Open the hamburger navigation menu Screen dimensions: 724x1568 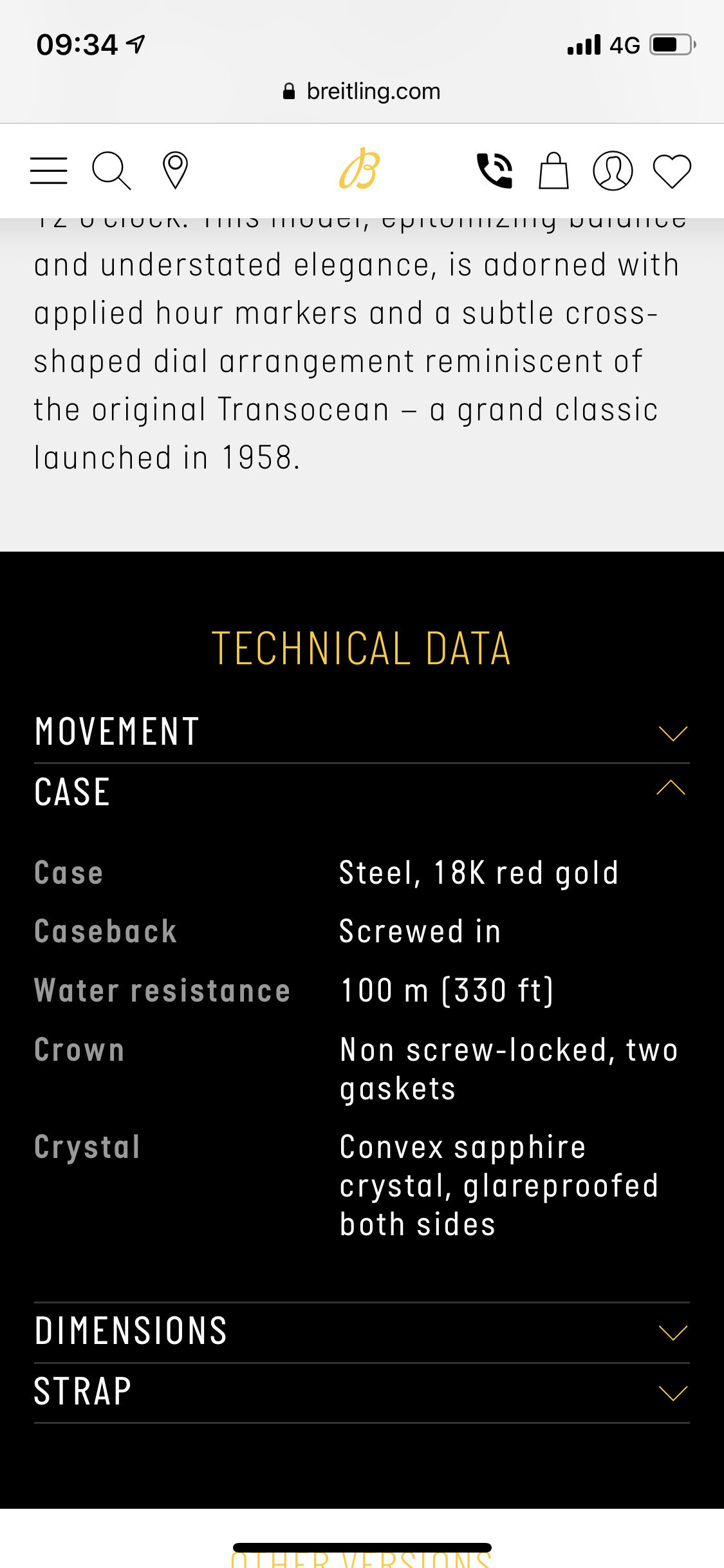click(49, 171)
